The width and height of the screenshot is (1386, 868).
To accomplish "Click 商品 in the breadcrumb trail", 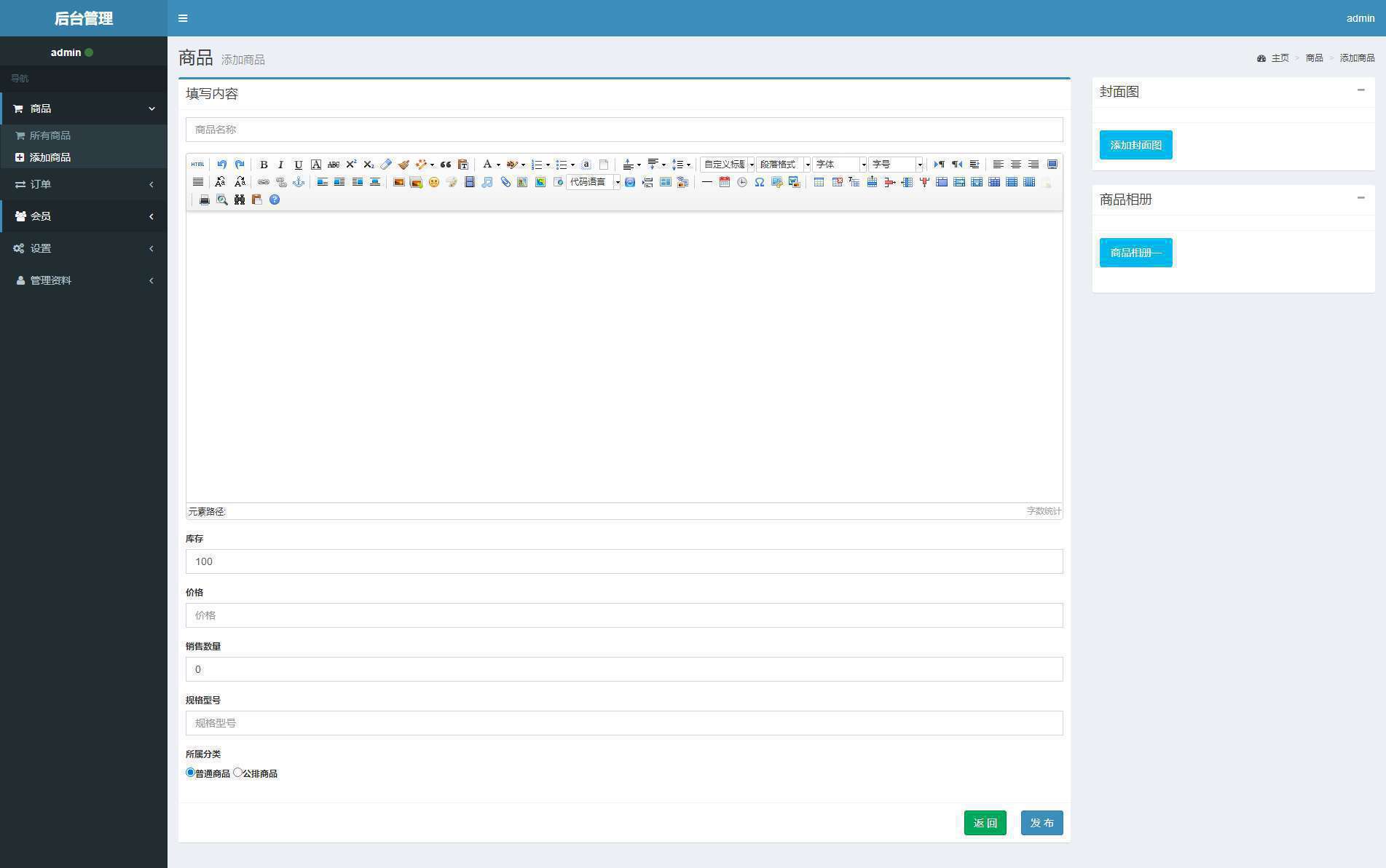I will click(1314, 58).
